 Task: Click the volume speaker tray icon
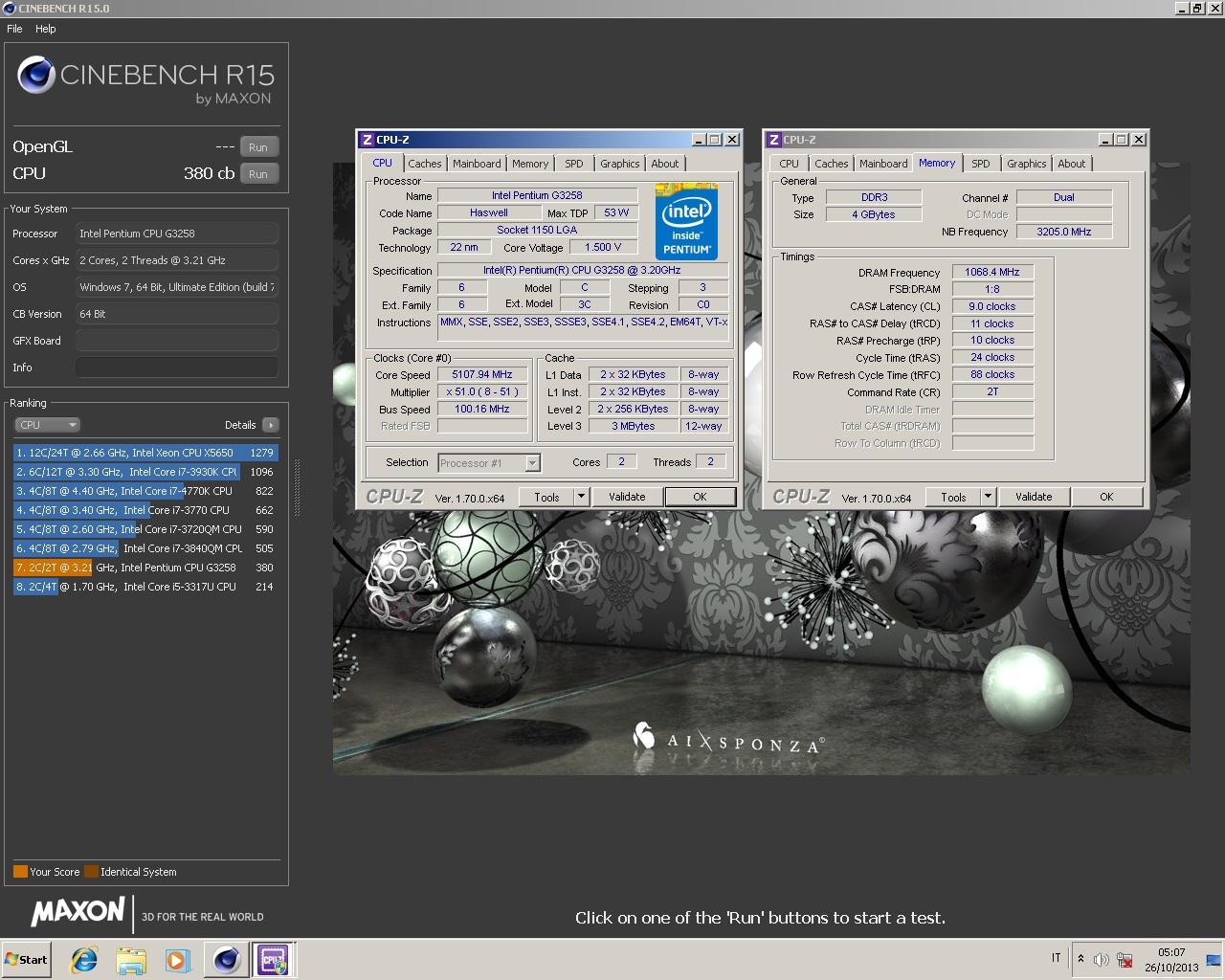tap(1101, 960)
